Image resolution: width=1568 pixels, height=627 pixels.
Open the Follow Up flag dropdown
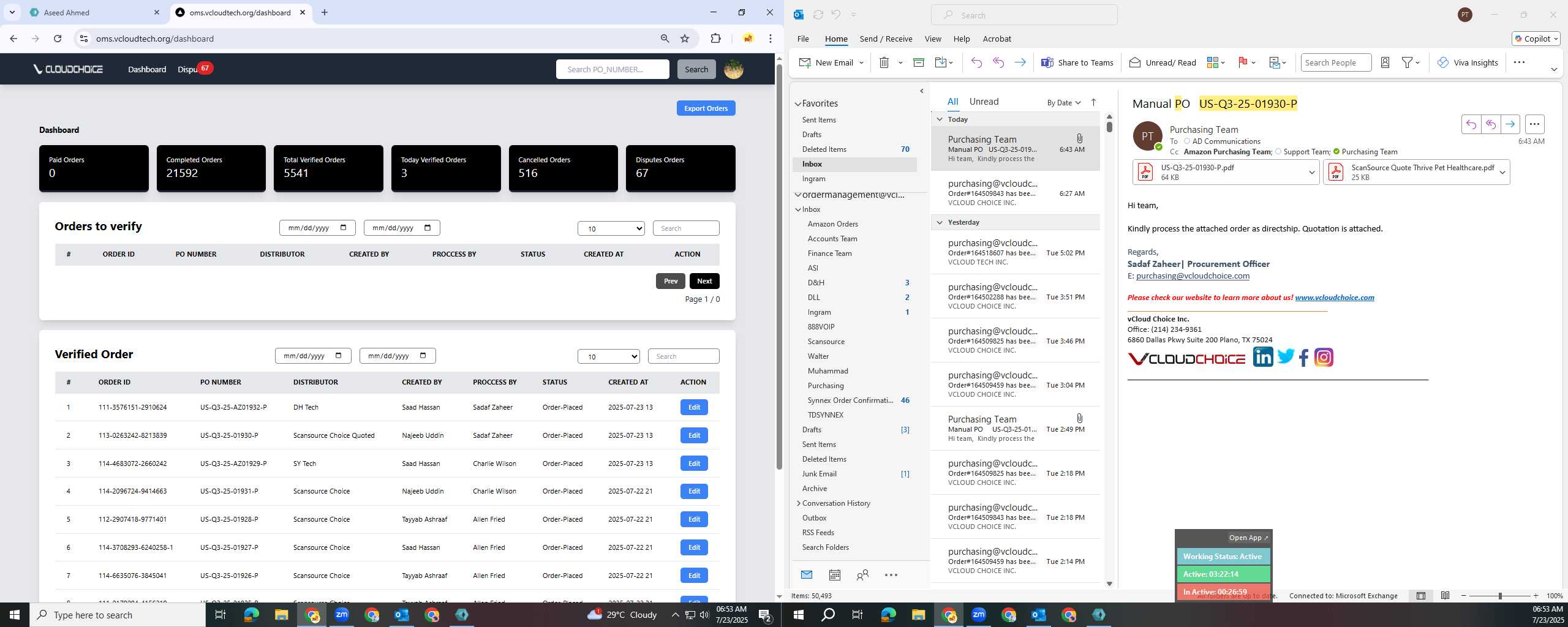tap(1247, 62)
